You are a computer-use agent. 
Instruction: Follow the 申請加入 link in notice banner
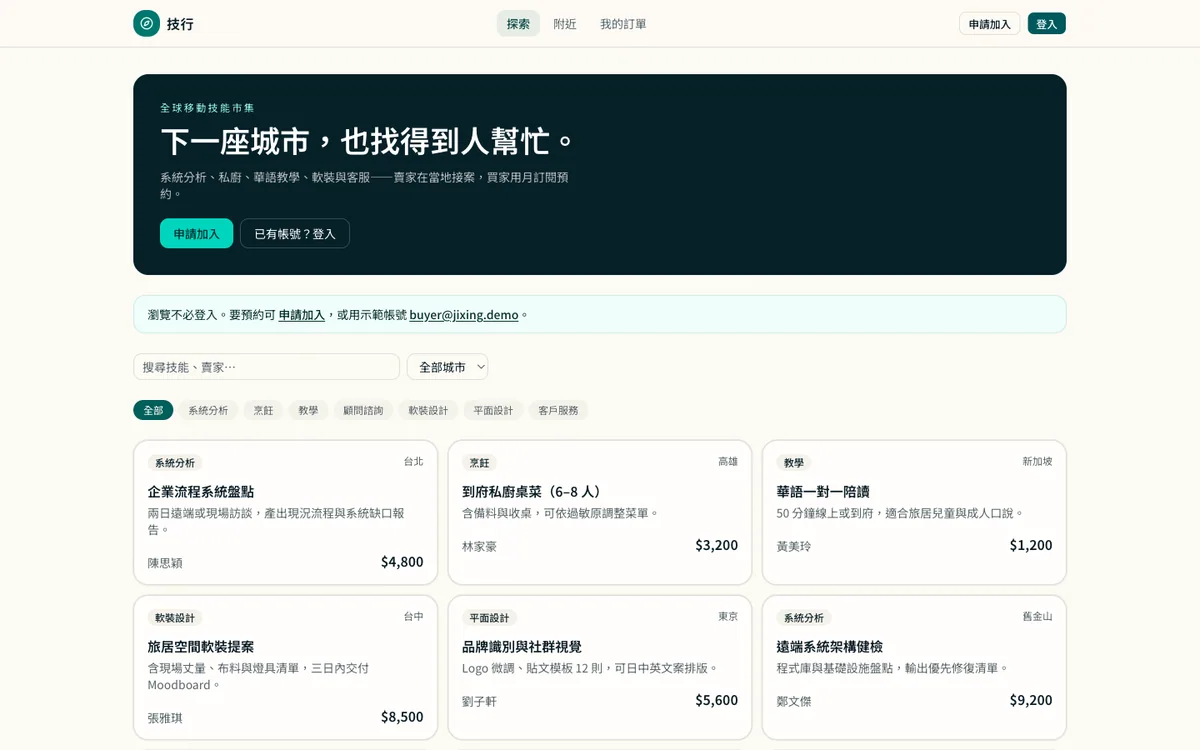[x=302, y=314]
